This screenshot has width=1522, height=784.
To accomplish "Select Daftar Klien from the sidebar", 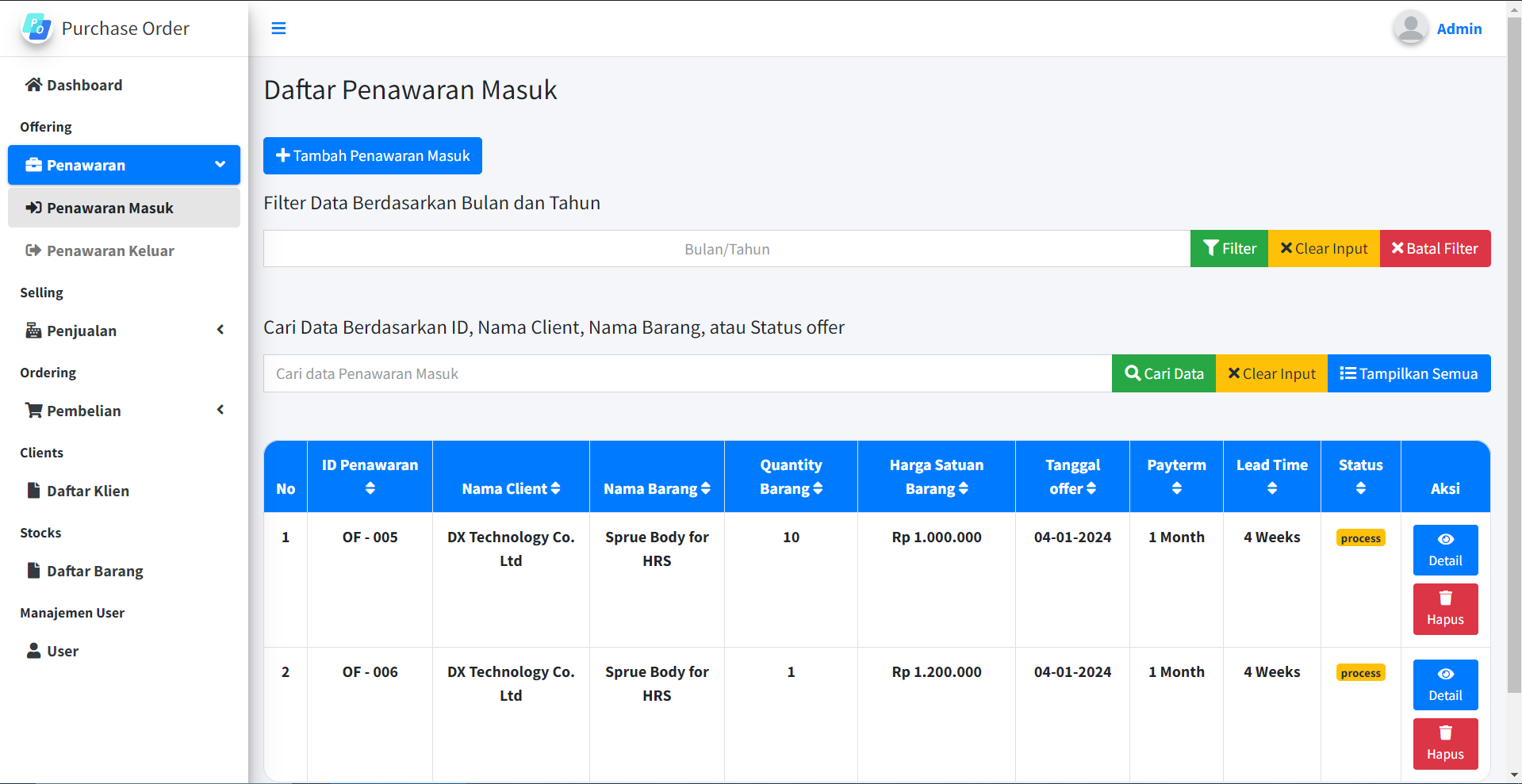I will click(x=88, y=491).
